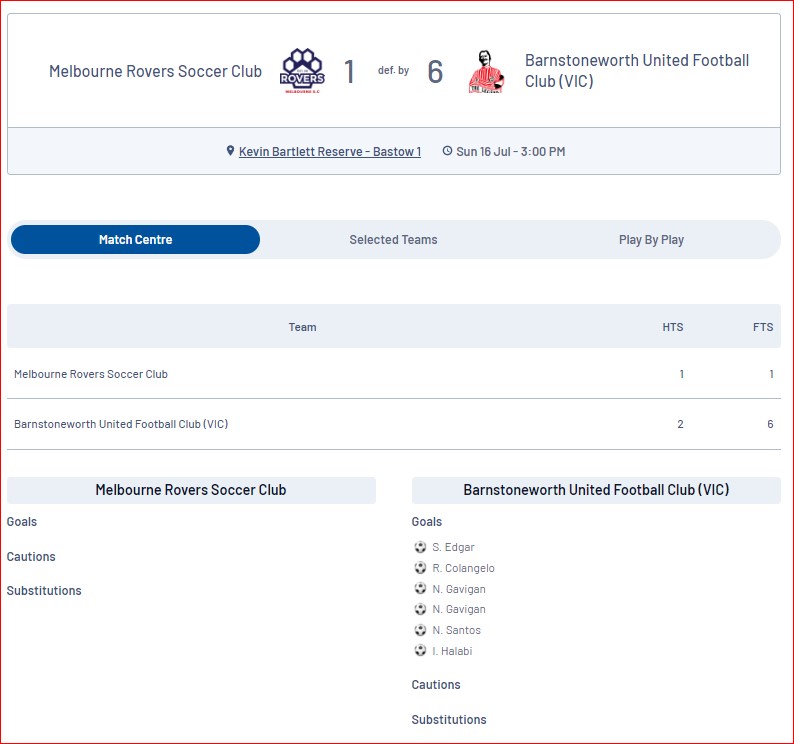The width and height of the screenshot is (794, 744).
Task: Click the FTS column header
Action: pos(763,327)
